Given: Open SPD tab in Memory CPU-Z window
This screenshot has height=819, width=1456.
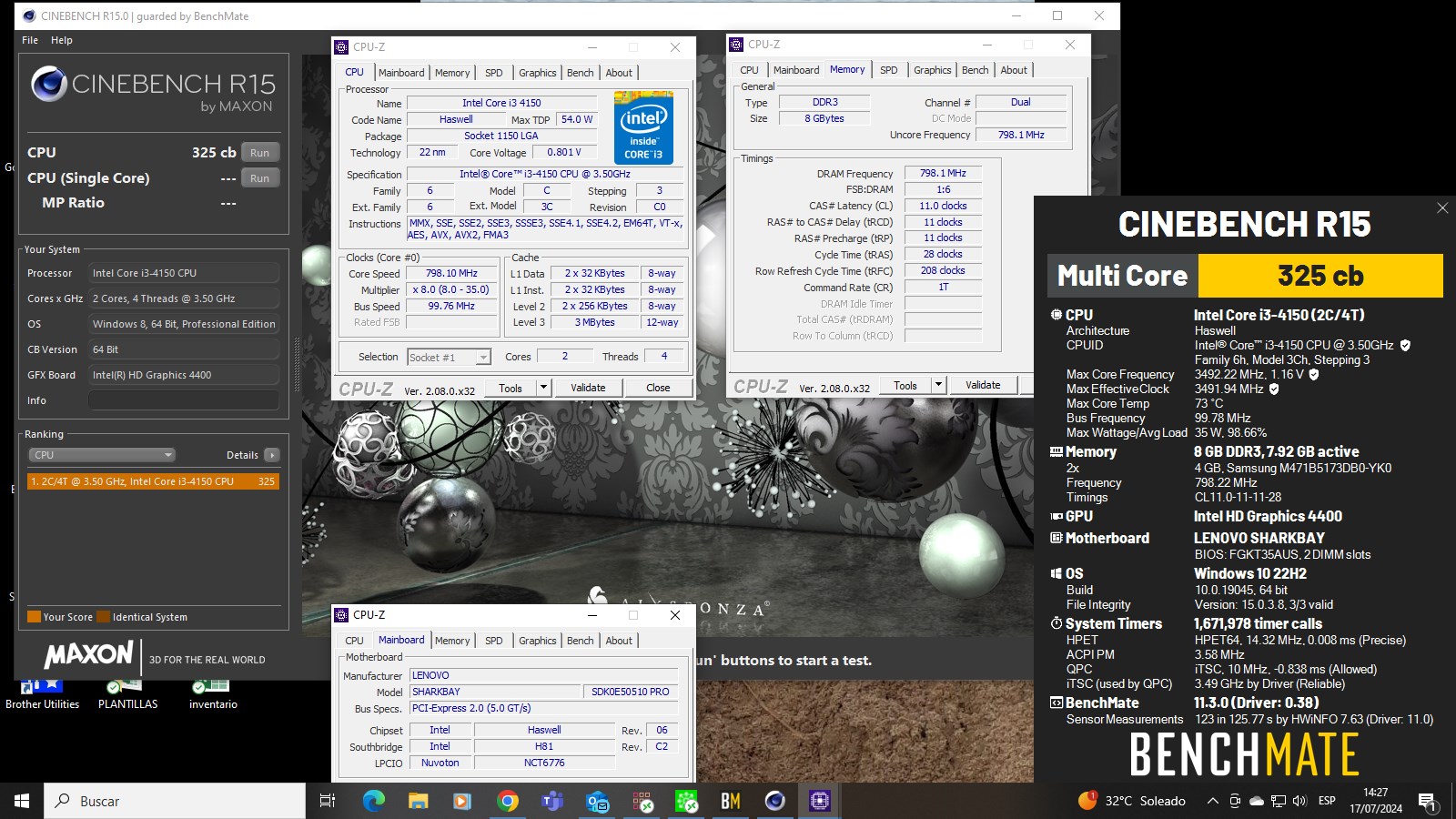Looking at the screenshot, I should [x=889, y=70].
